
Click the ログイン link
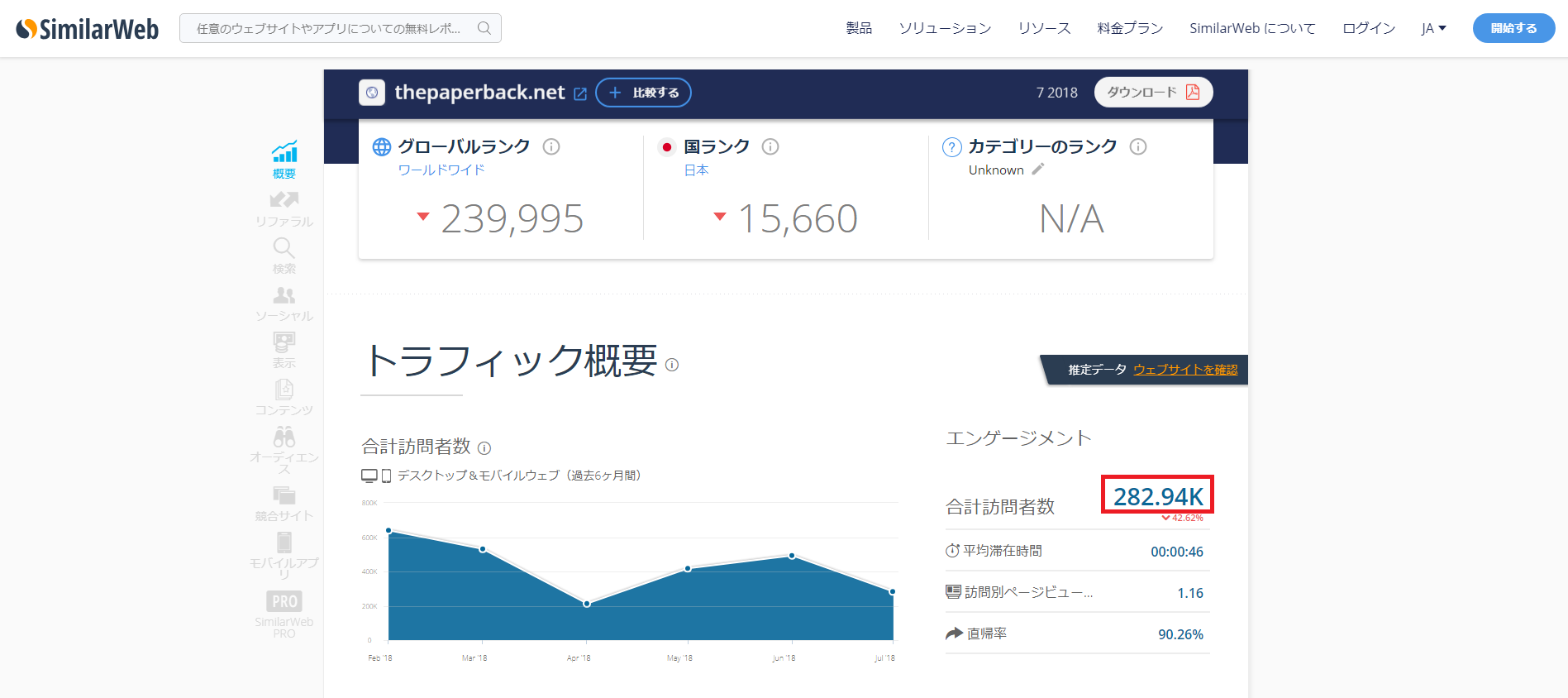[1369, 28]
